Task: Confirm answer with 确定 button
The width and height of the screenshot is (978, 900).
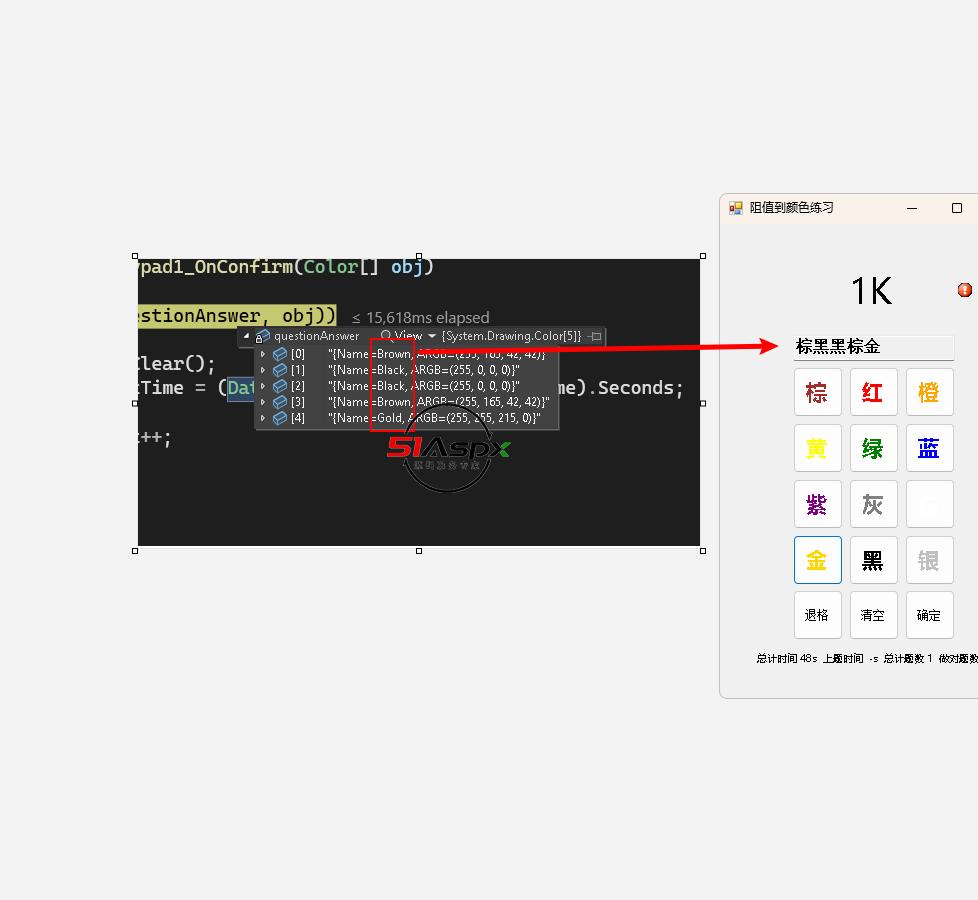Action: tap(929, 616)
